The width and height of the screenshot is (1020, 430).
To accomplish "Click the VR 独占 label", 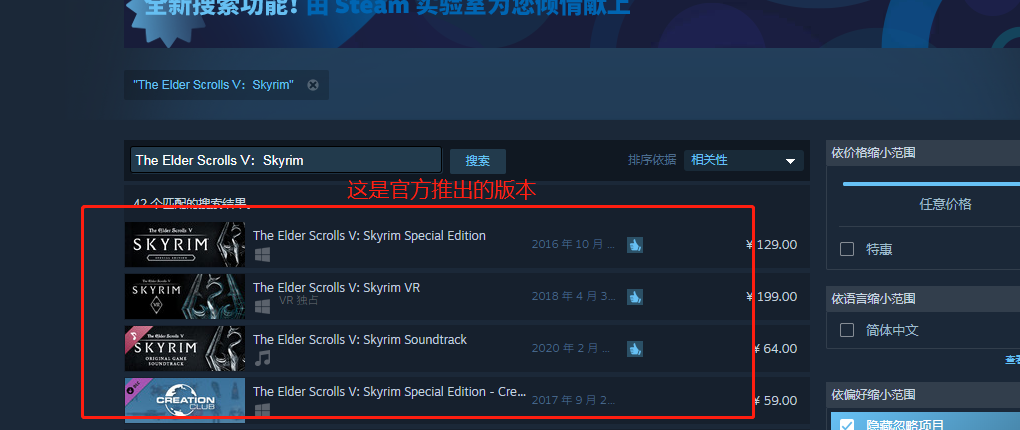I will pyautogui.click(x=299, y=301).
